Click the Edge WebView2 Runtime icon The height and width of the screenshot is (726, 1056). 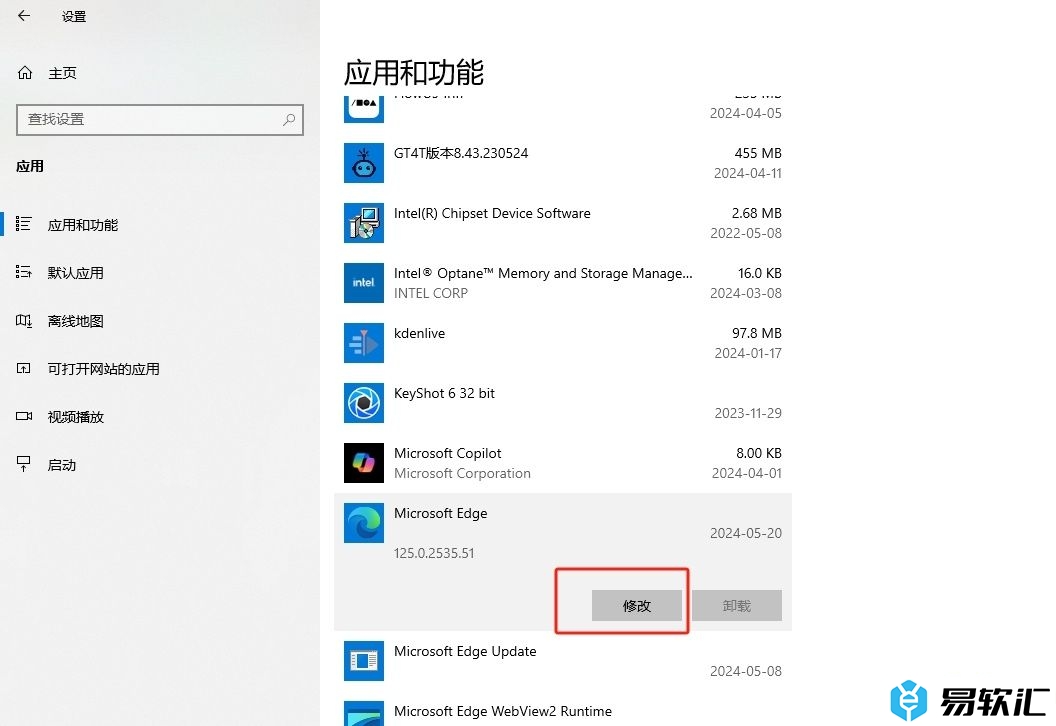click(x=364, y=713)
